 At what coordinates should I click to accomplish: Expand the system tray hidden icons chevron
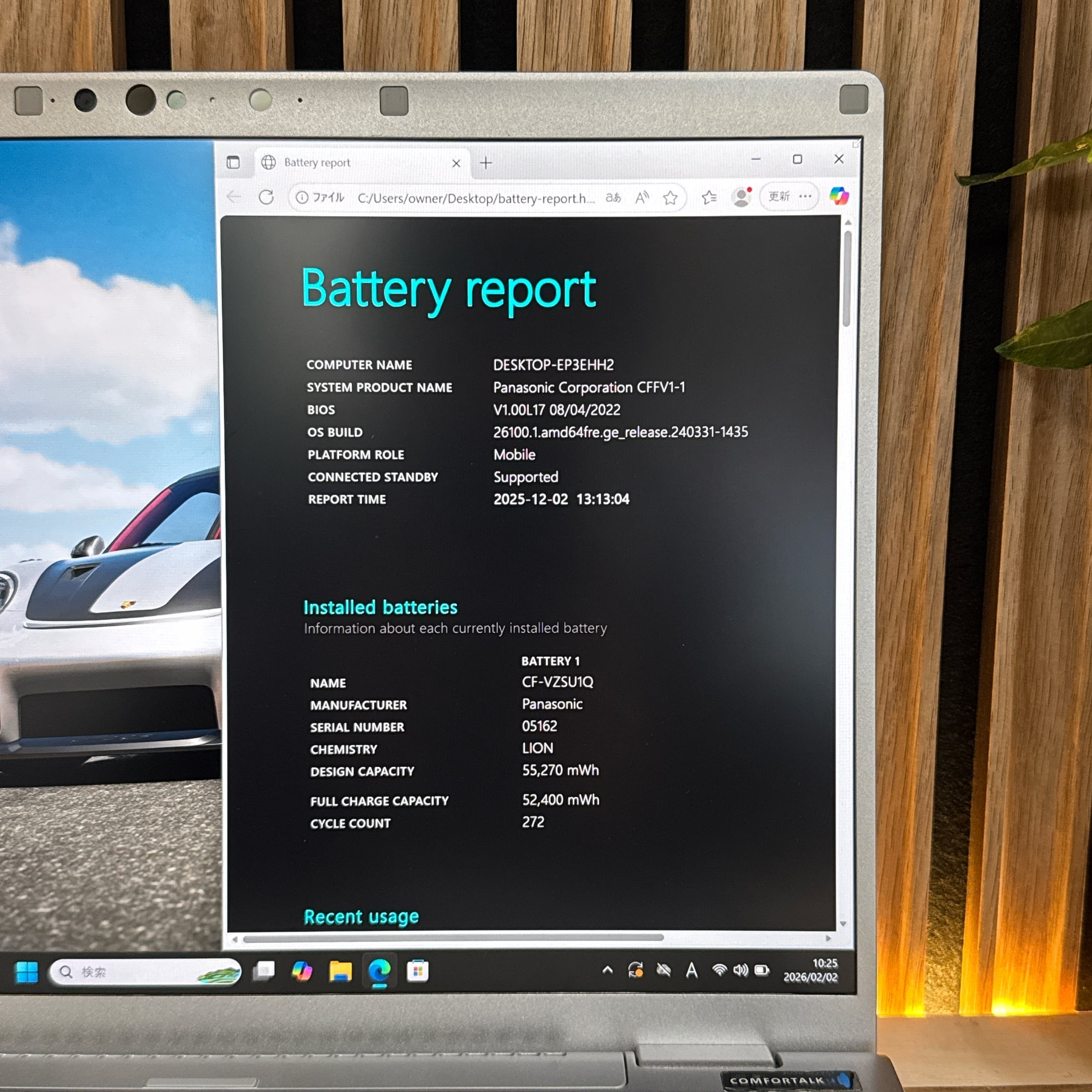pos(608,970)
